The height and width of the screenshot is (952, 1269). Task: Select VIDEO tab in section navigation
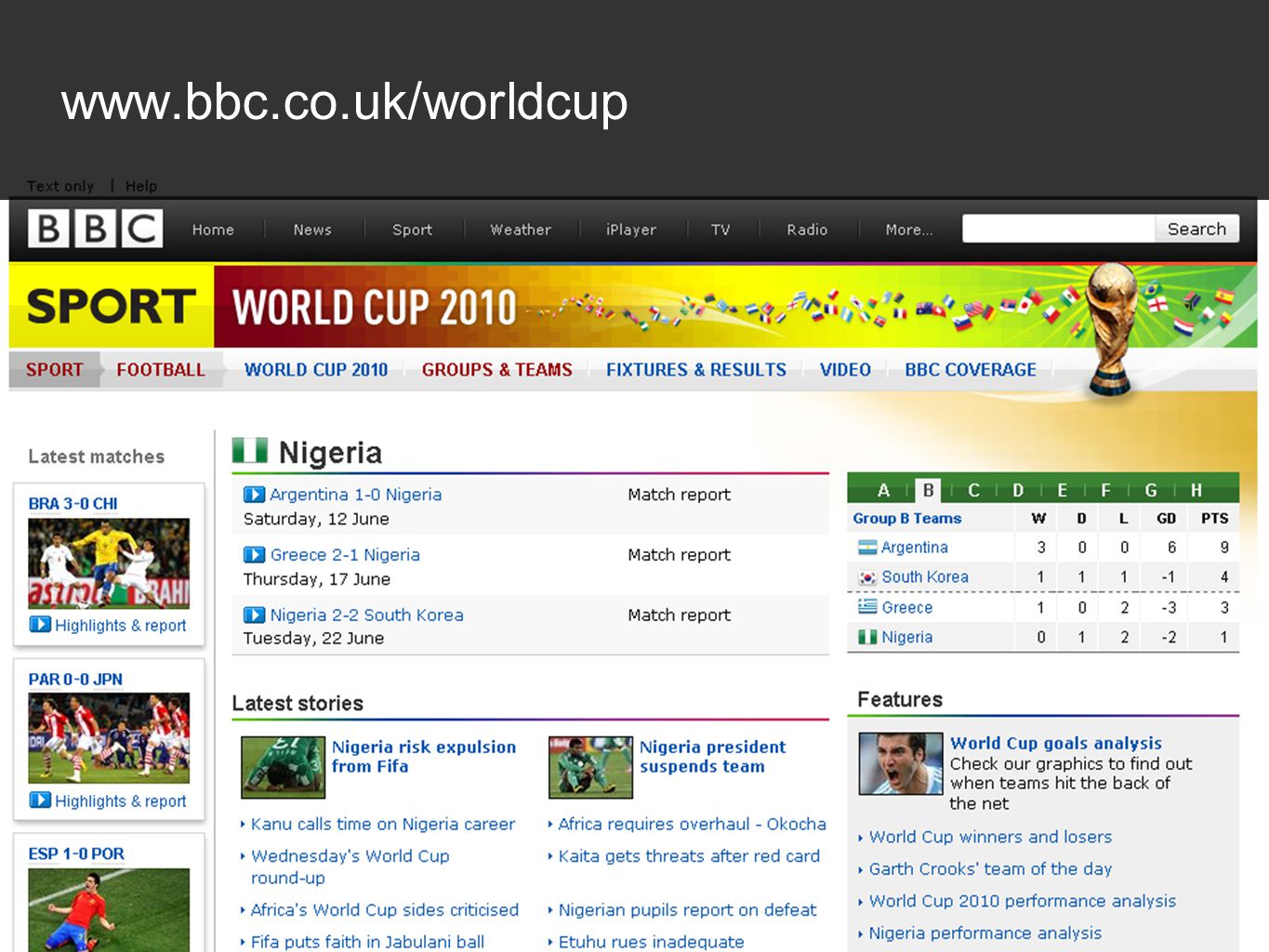[845, 370]
